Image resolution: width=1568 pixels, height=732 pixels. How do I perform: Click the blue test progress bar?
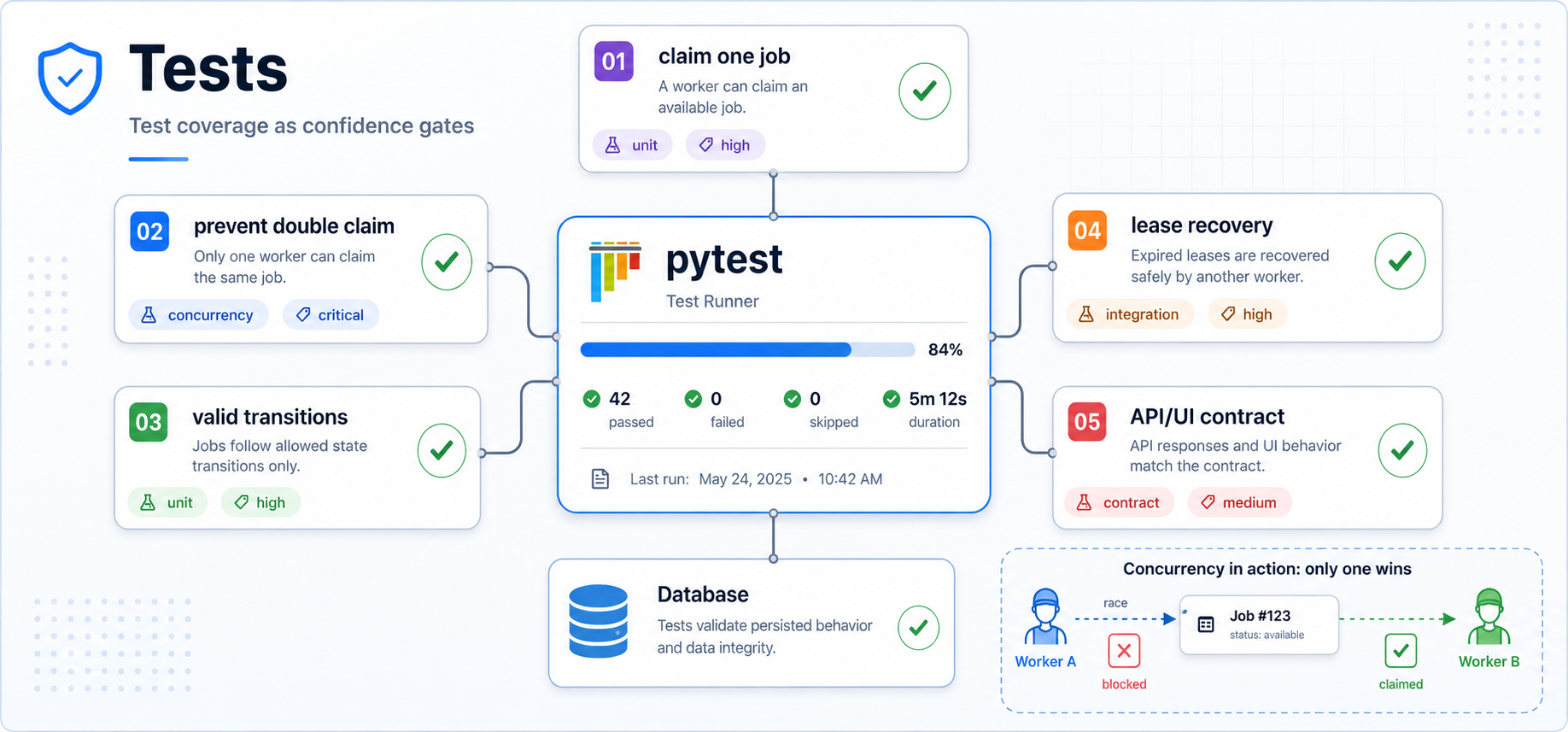pyautogui.click(x=747, y=349)
